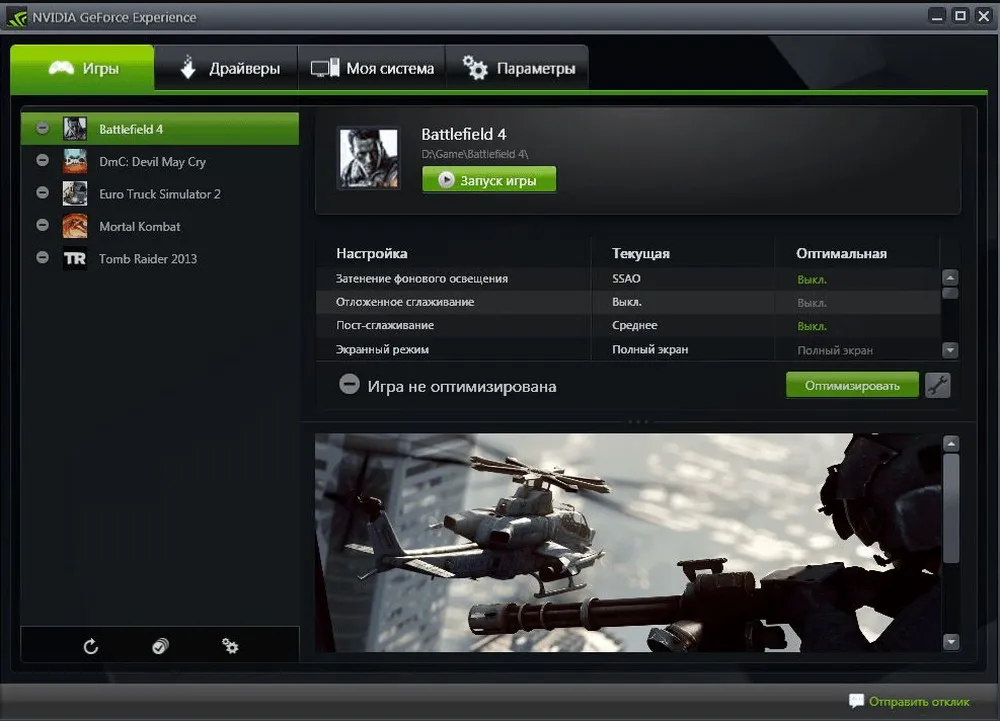Click the download arrow icon on Драйверы tab
Viewport: 1000px width, 721px height.
point(188,67)
